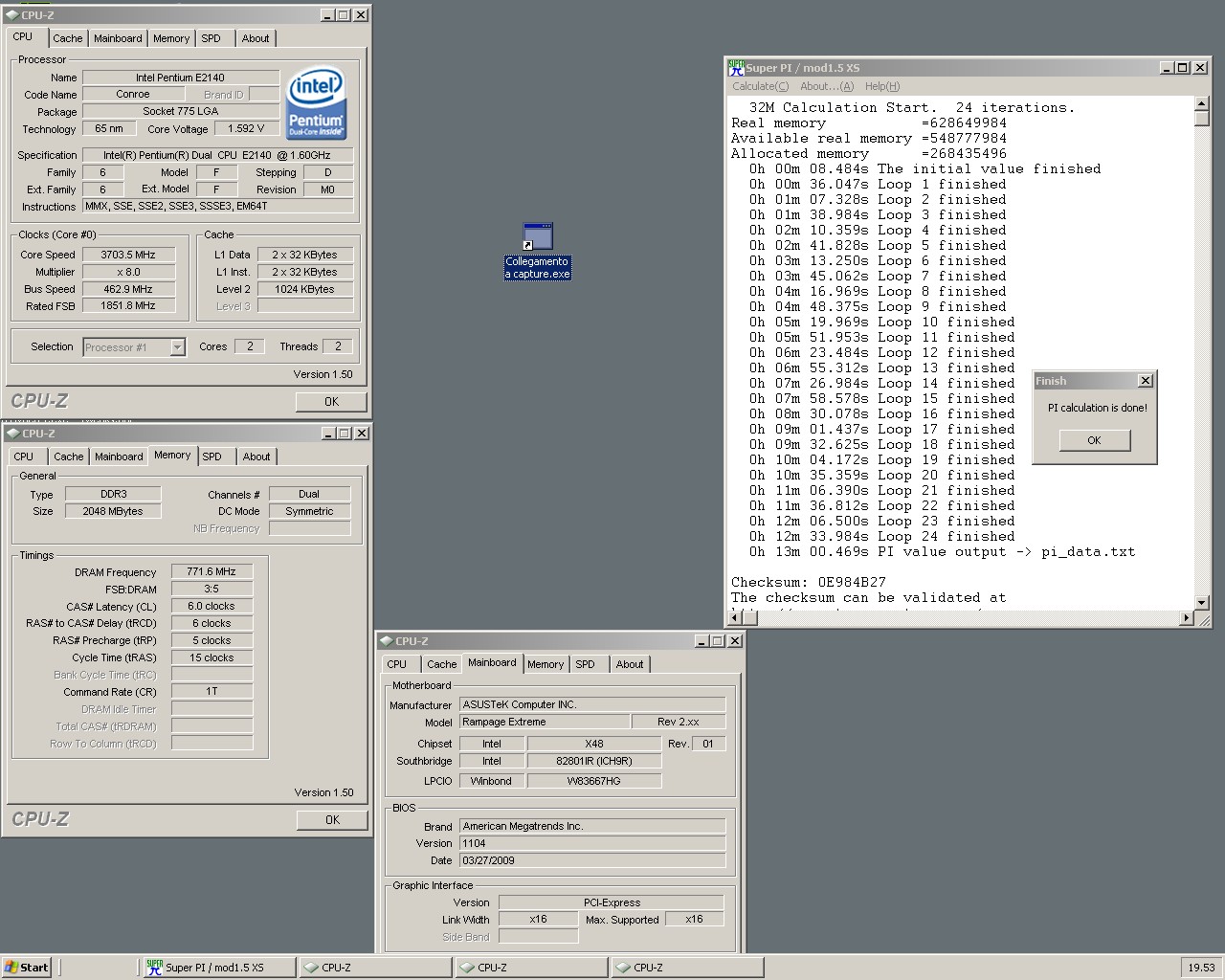Click the Loop 24 finished line
This screenshot has width=1225, height=980.
point(881,536)
